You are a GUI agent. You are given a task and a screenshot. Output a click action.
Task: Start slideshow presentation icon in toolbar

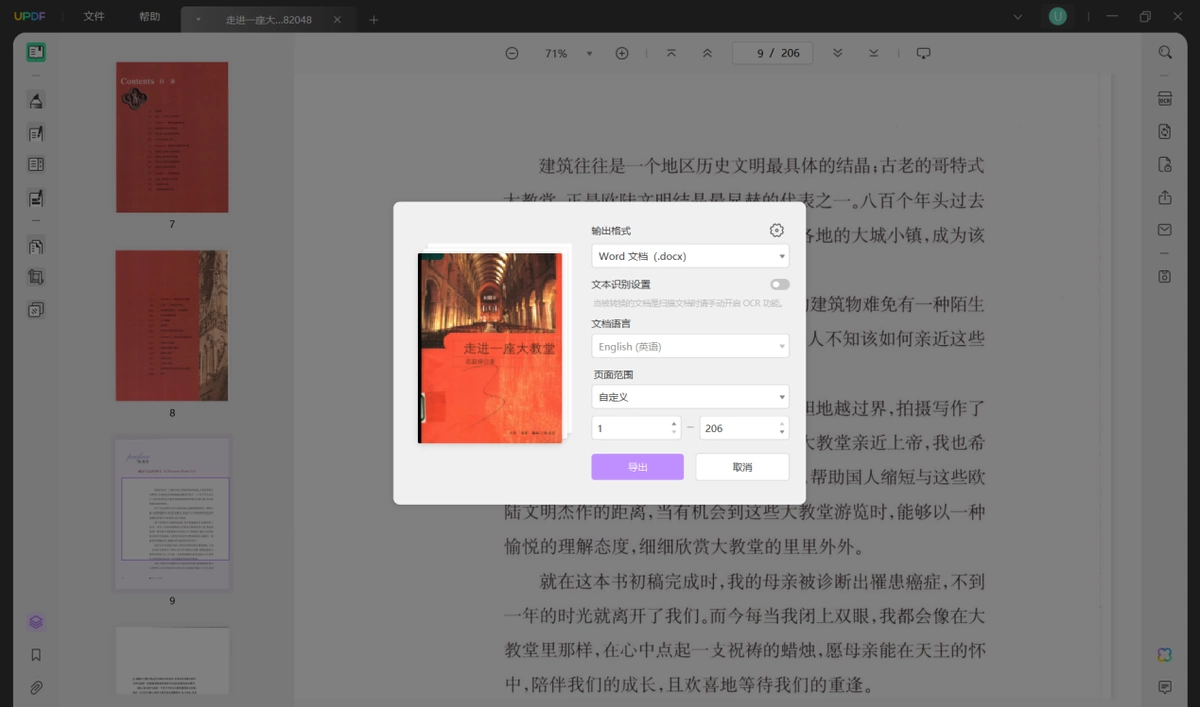click(x=923, y=53)
